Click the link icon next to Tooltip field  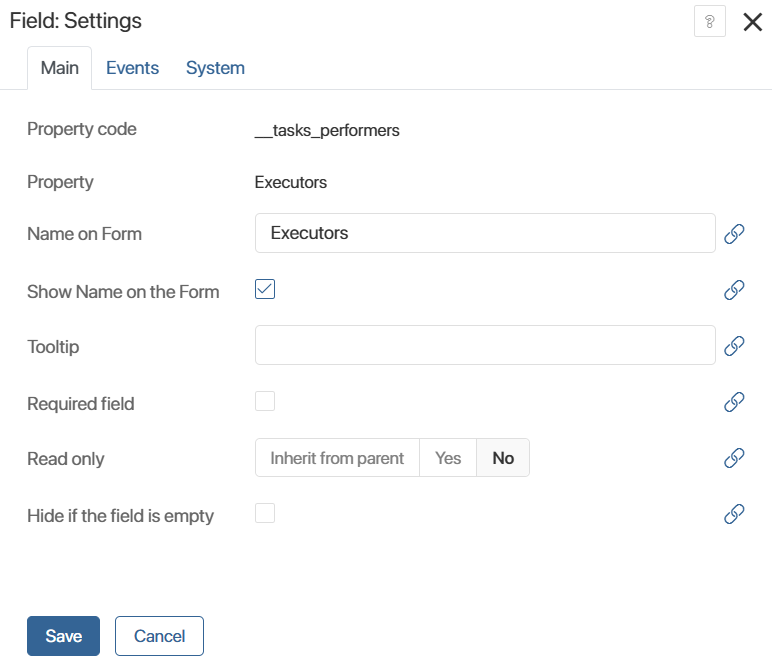[734, 346]
